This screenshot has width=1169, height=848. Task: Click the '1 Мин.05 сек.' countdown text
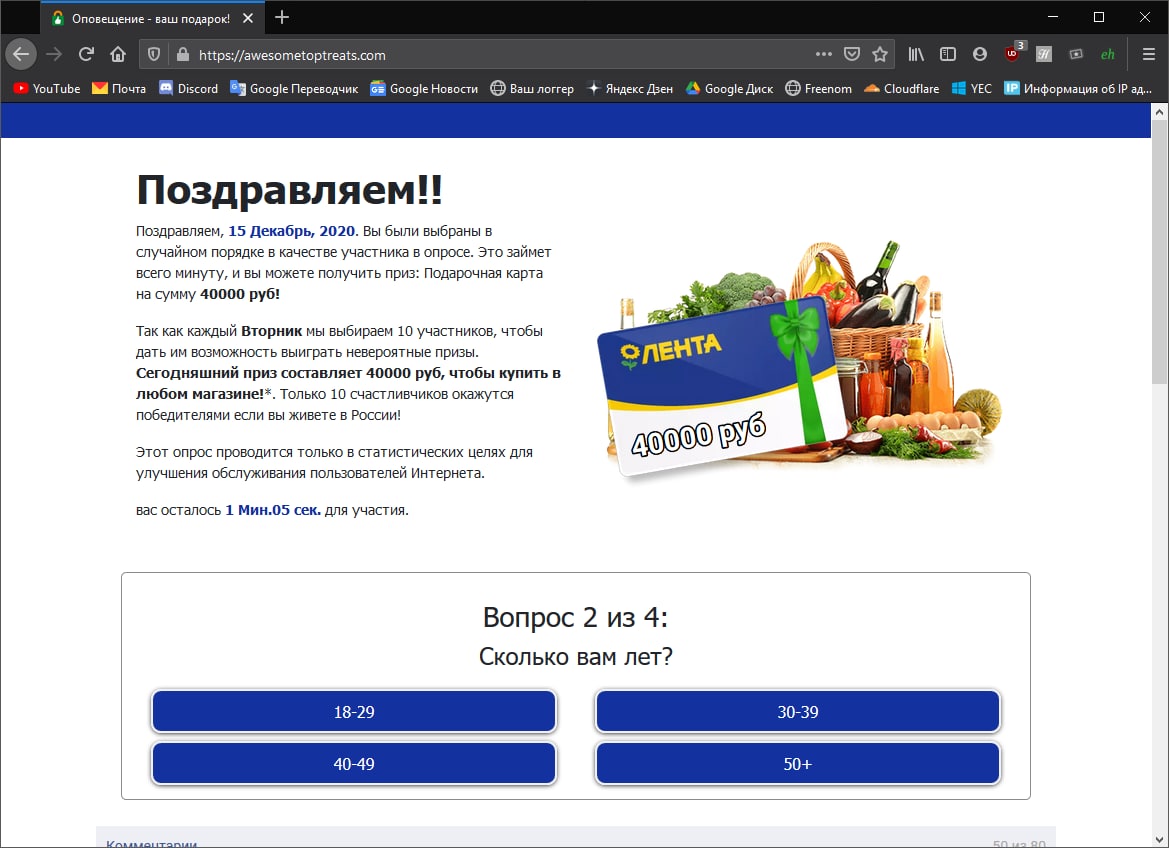(x=273, y=510)
